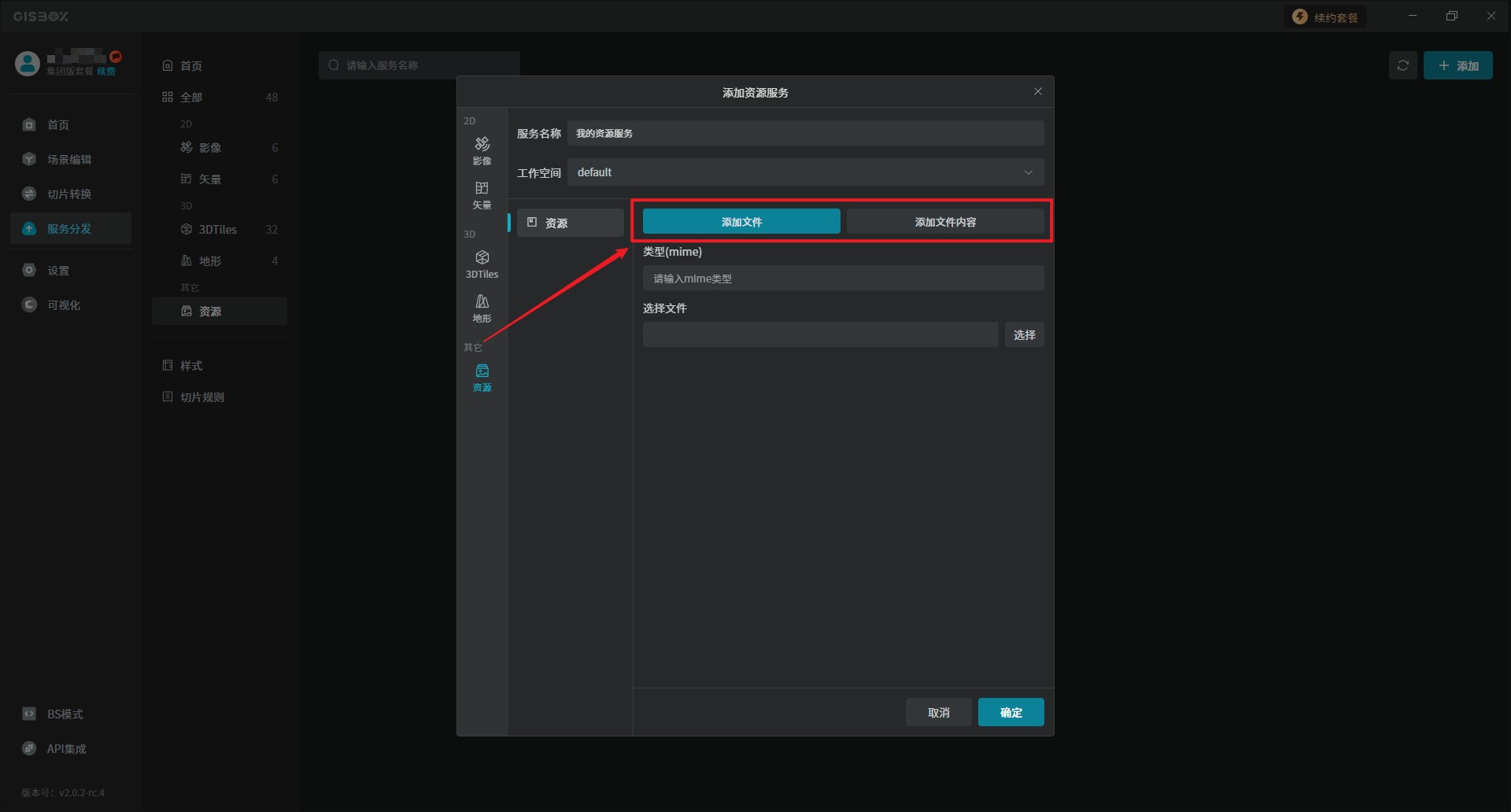
Task: Click the 服务名称 service name field
Action: tap(805, 133)
